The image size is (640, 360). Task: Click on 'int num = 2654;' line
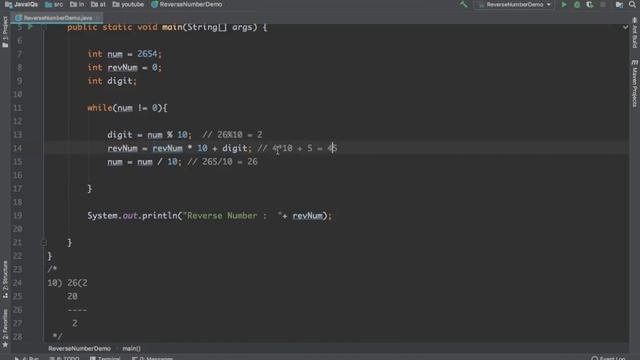point(124,54)
